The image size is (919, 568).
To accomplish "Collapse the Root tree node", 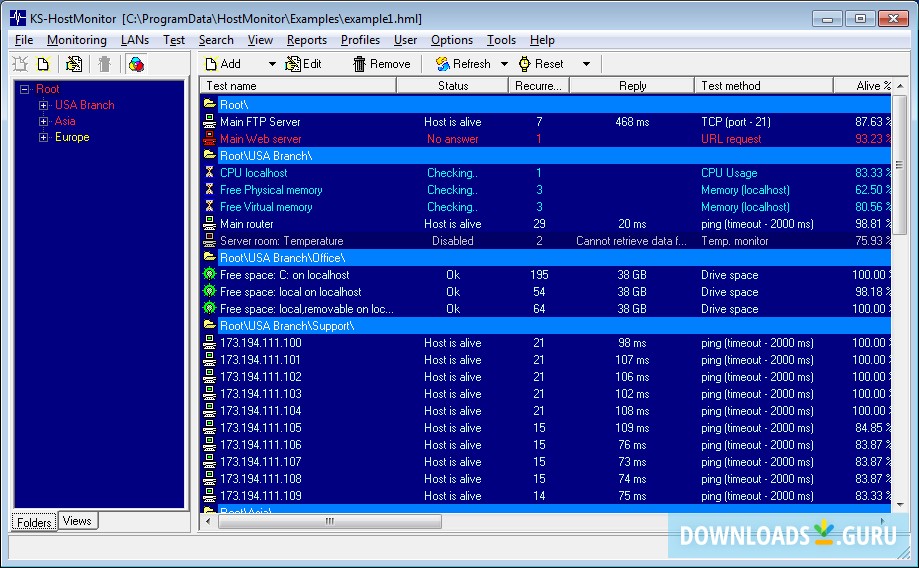I will [24, 89].
